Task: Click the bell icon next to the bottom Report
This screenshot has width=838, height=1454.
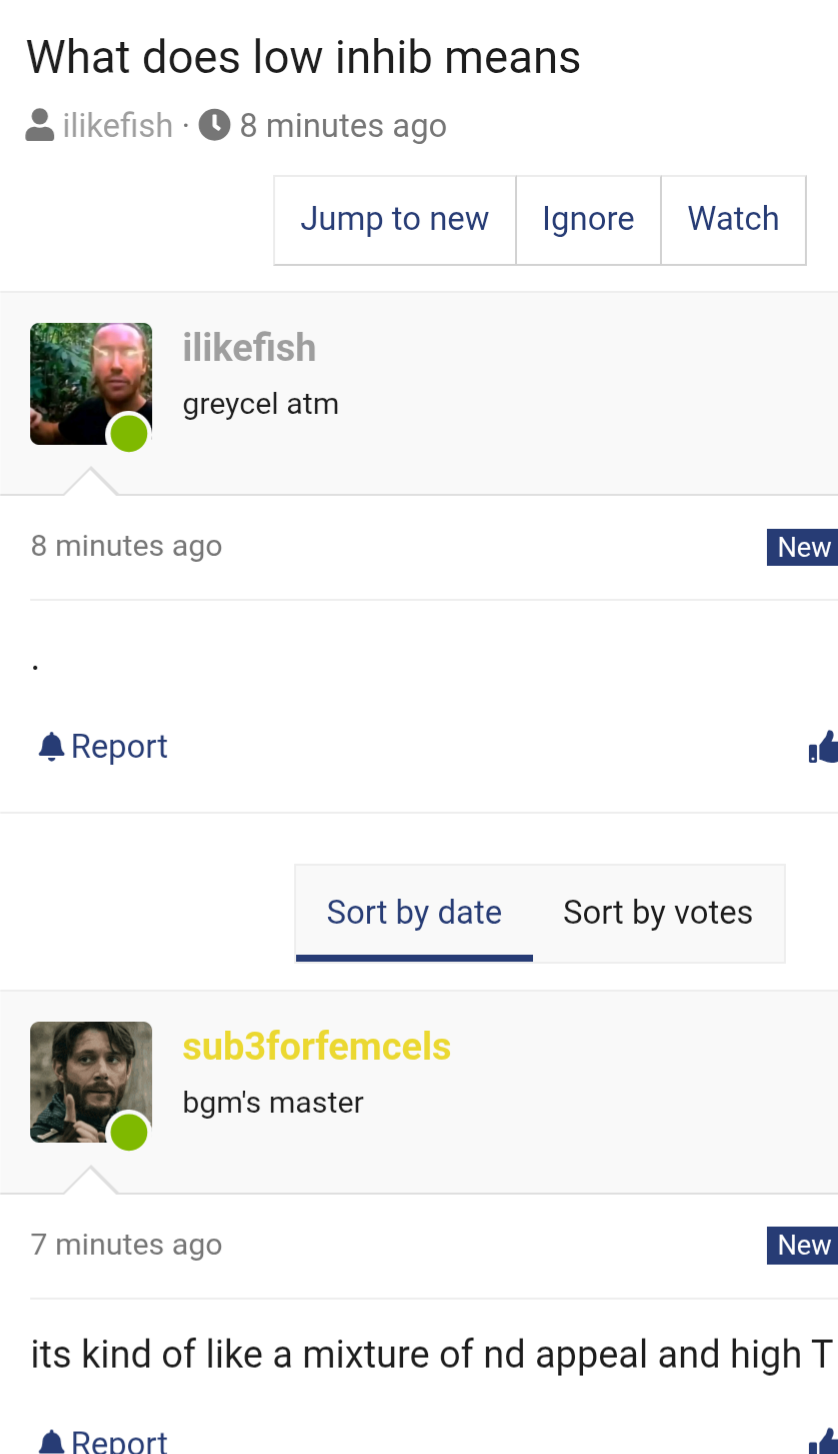Action: click(x=51, y=1441)
